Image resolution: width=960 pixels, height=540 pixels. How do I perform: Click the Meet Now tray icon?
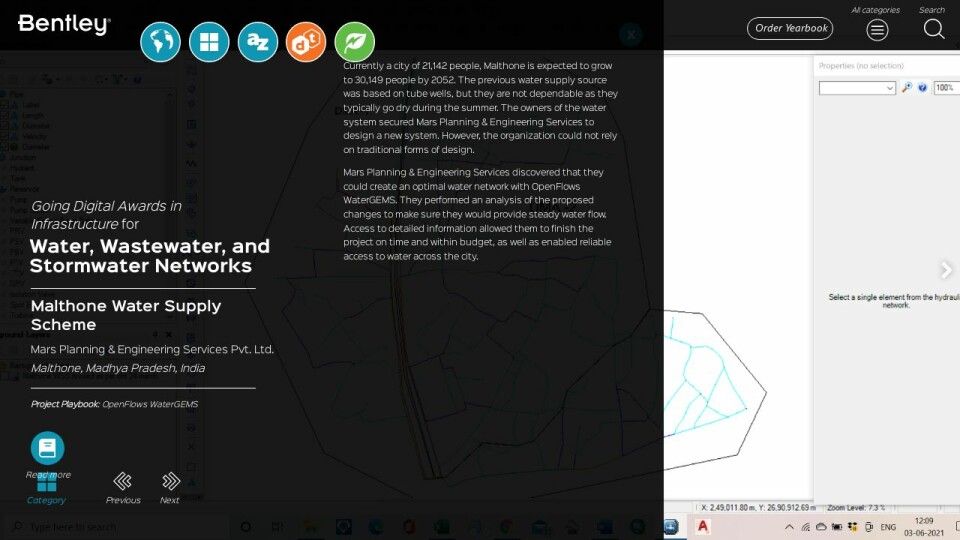[869, 527]
